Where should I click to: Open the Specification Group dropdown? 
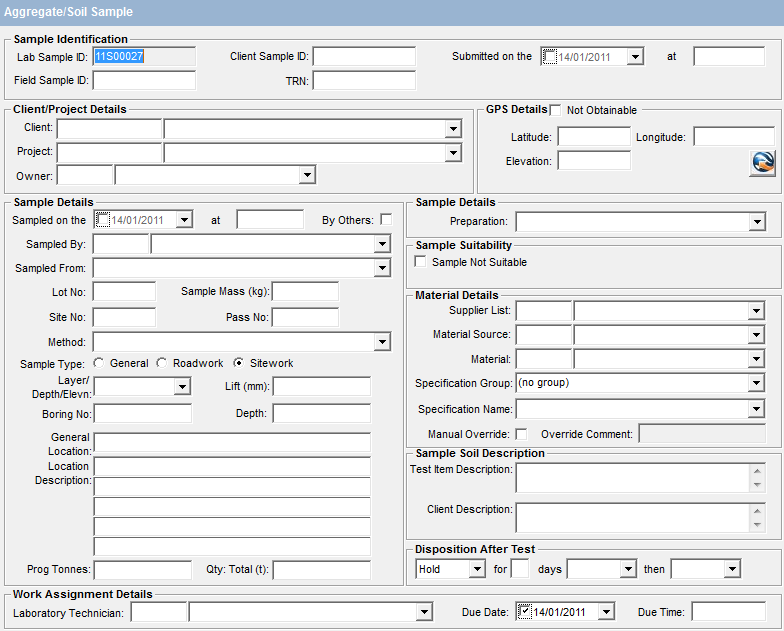(x=756, y=383)
